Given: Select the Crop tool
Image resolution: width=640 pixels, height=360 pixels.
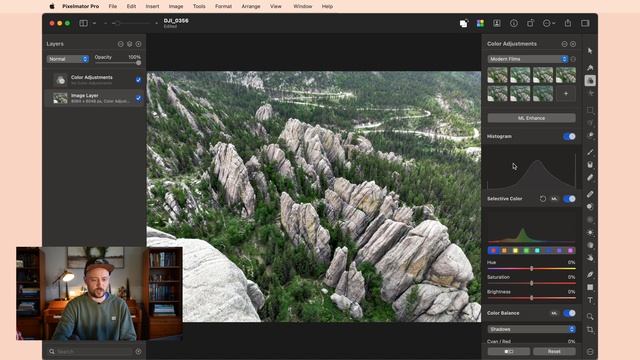Looking at the screenshot, I should (590, 329).
